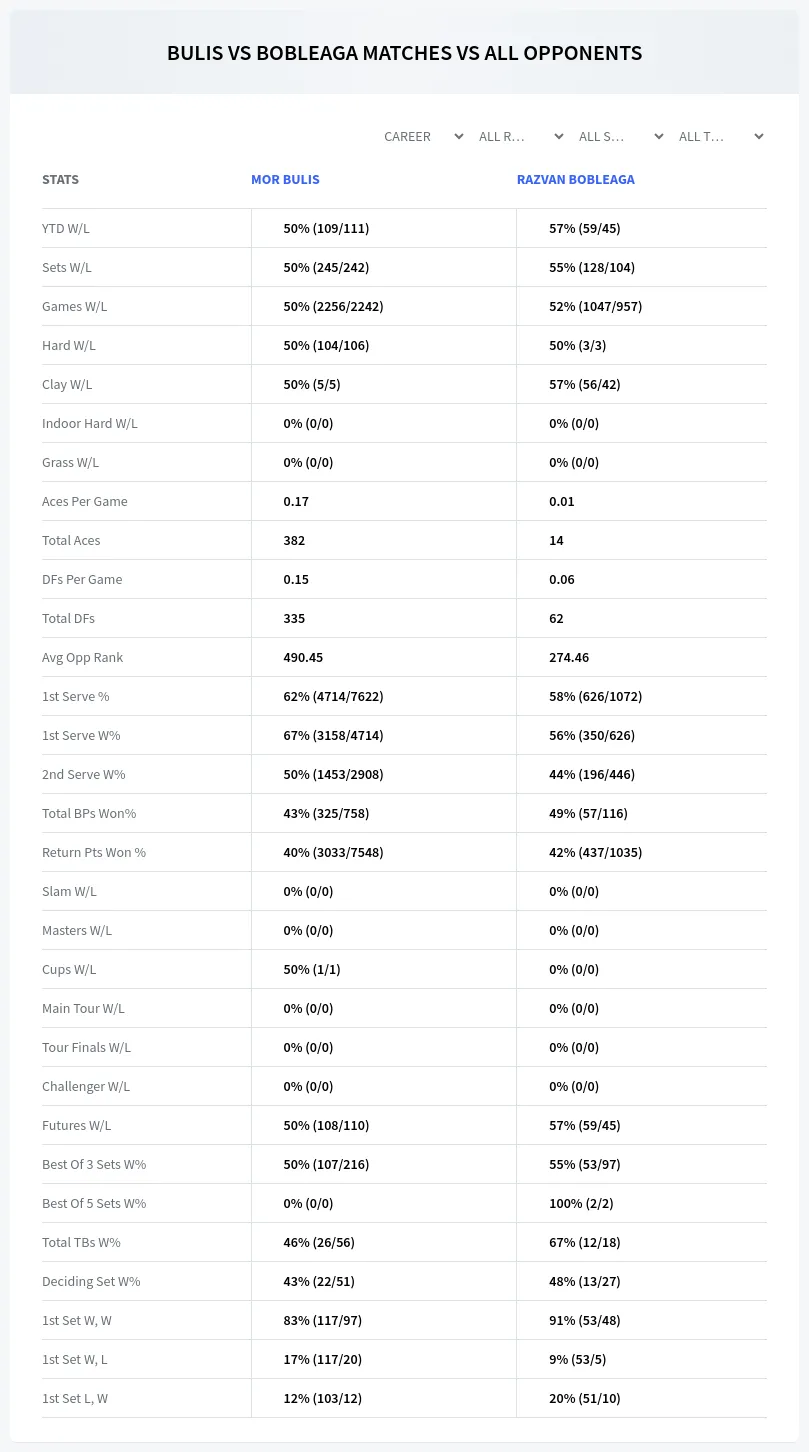The height and width of the screenshot is (1452, 809).
Task: Select the YTD W/L stat row
Action: click(404, 228)
